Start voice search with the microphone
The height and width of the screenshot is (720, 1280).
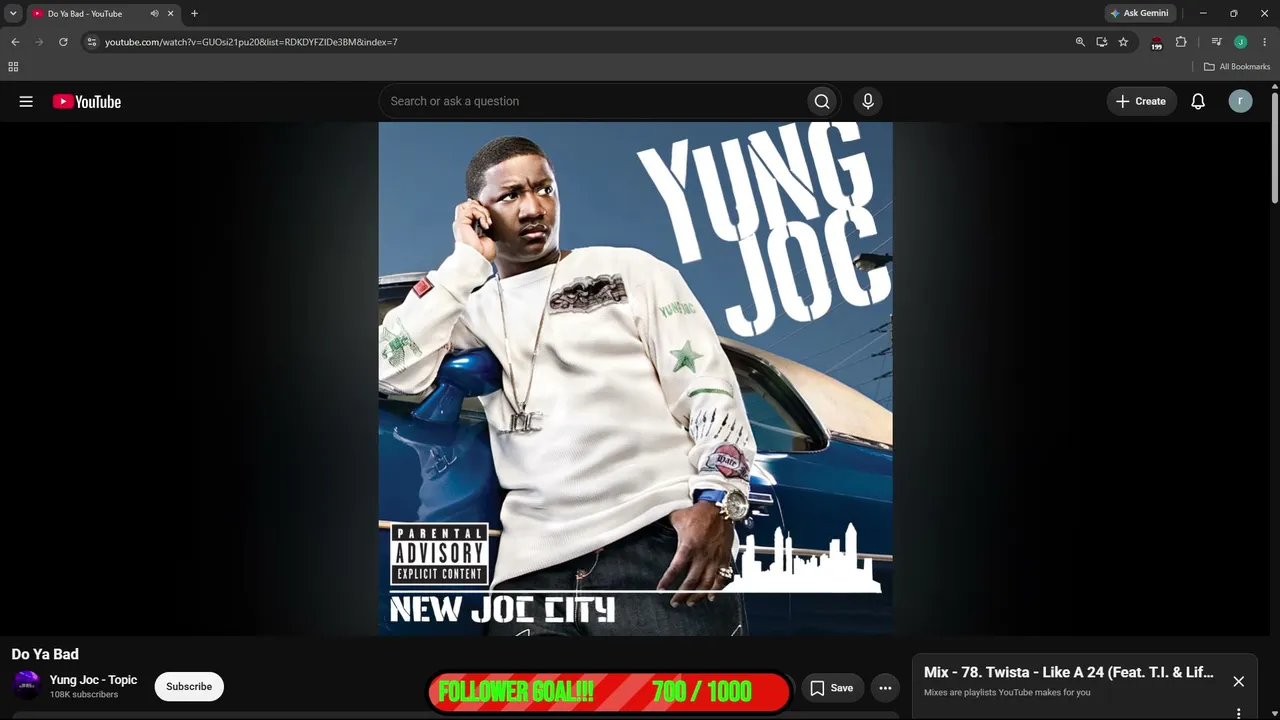point(868,101)
